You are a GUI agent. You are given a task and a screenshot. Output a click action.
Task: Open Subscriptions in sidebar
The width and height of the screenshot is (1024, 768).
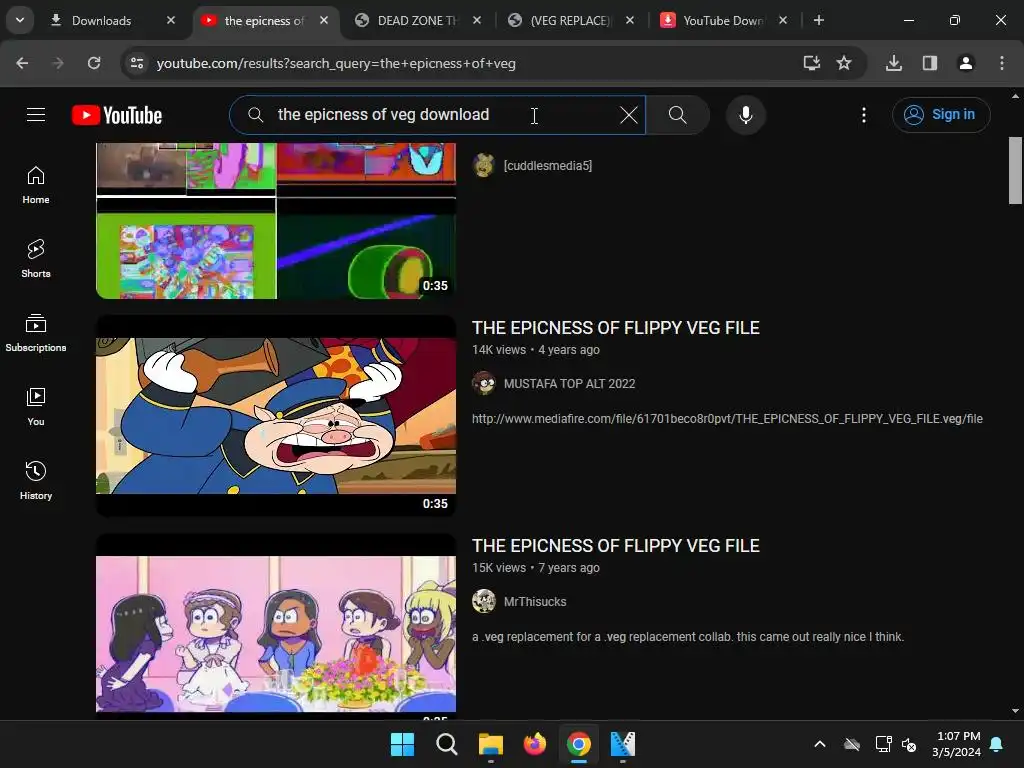(36, 332)
